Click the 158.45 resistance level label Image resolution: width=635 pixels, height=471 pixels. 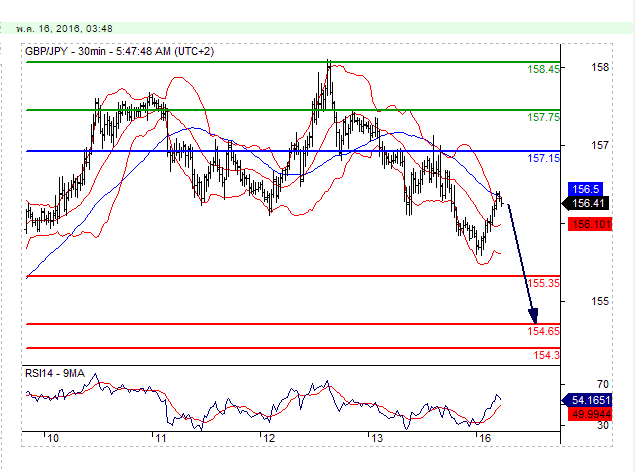tap(543, 69)
